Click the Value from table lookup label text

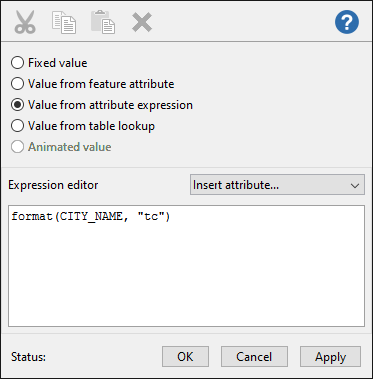(x=91, y=126)
